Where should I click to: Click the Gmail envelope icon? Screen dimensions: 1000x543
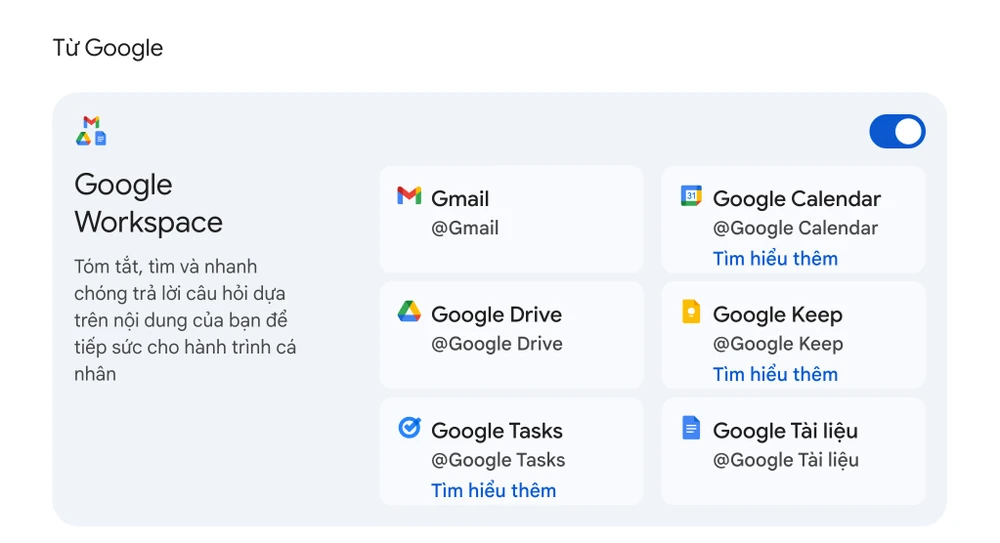click(x=409, y=196)
